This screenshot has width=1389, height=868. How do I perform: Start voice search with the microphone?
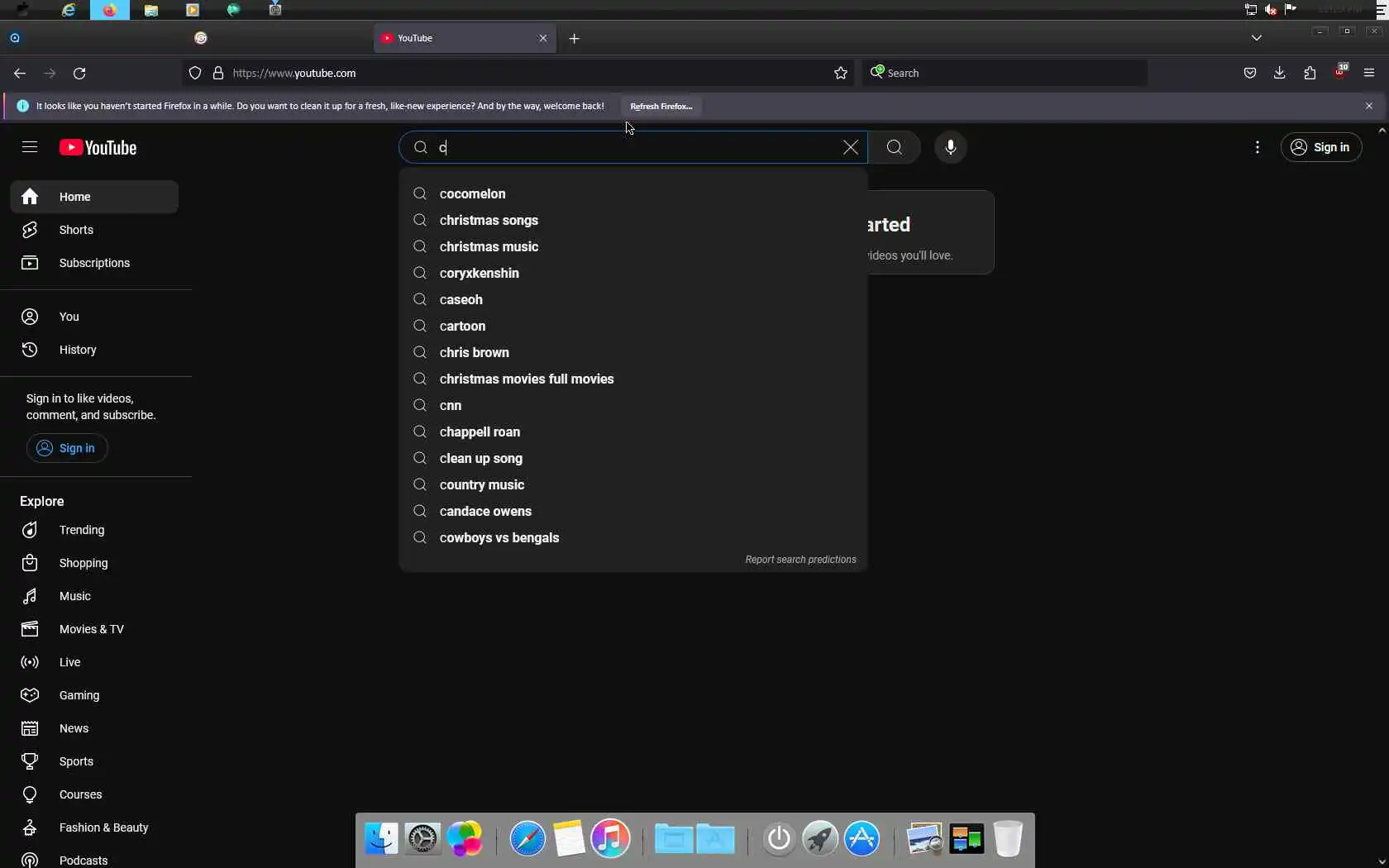click(951, 147)
